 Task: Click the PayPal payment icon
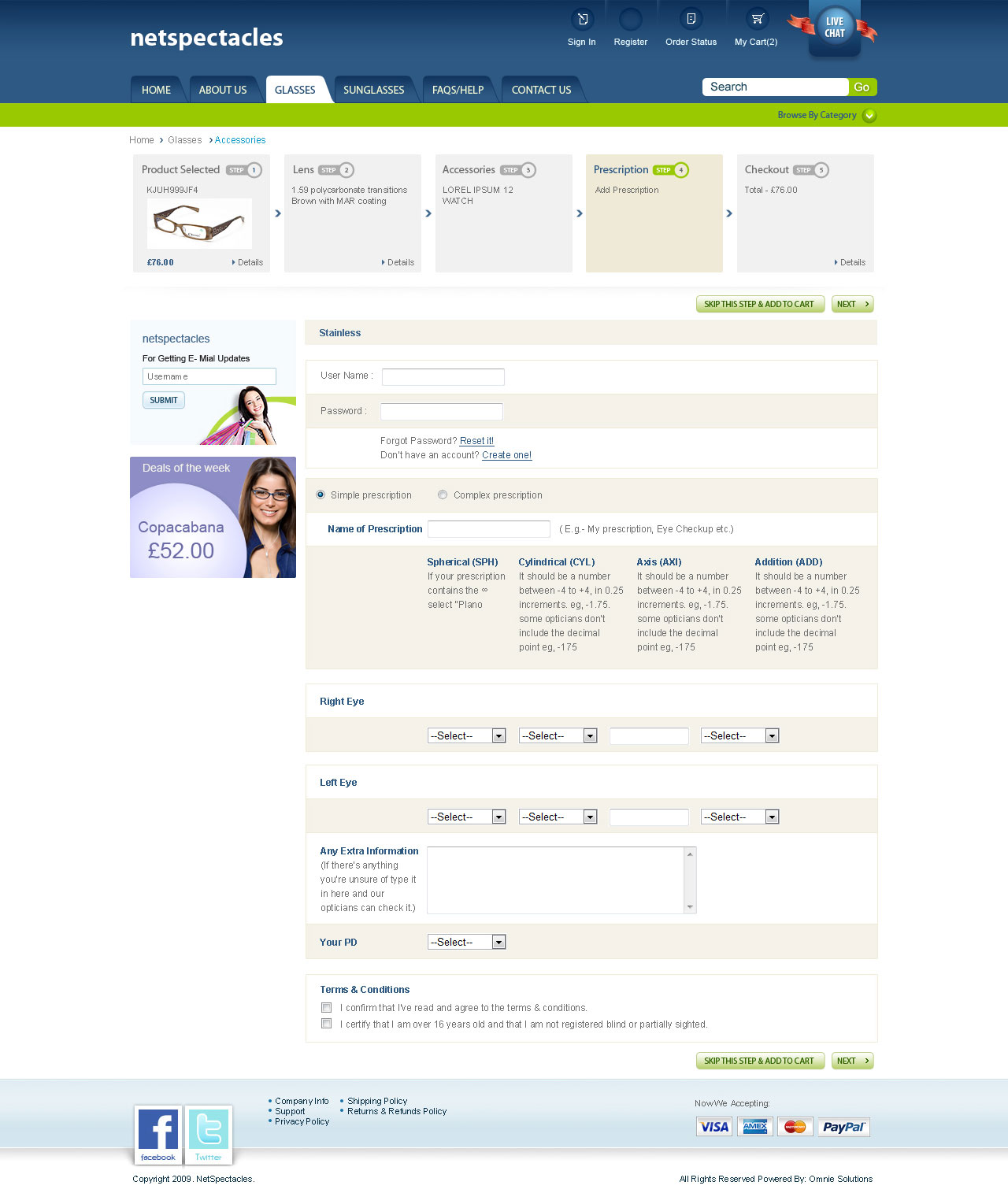coord(843,1127)
